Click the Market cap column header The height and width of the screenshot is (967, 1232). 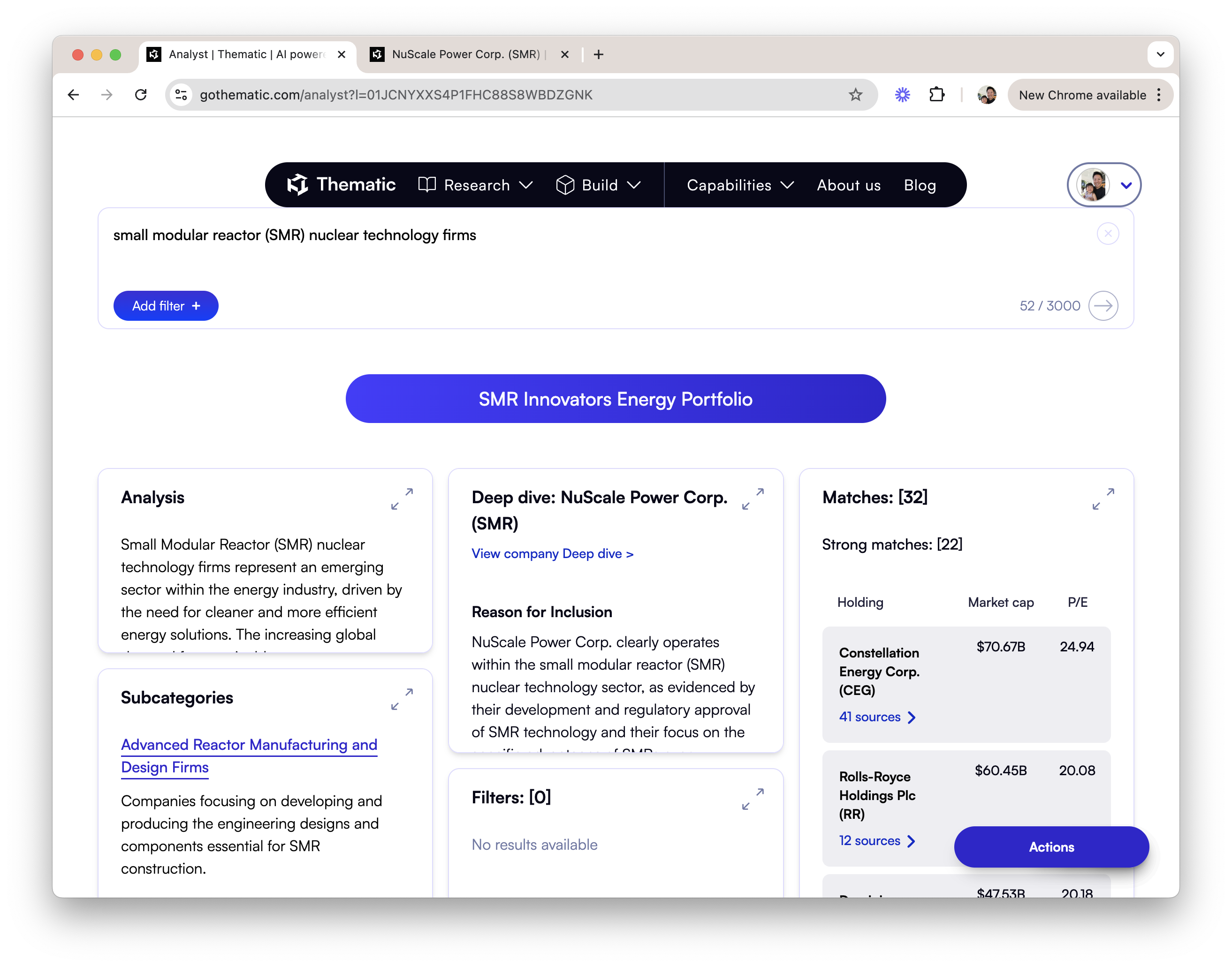coord(1000,603)
